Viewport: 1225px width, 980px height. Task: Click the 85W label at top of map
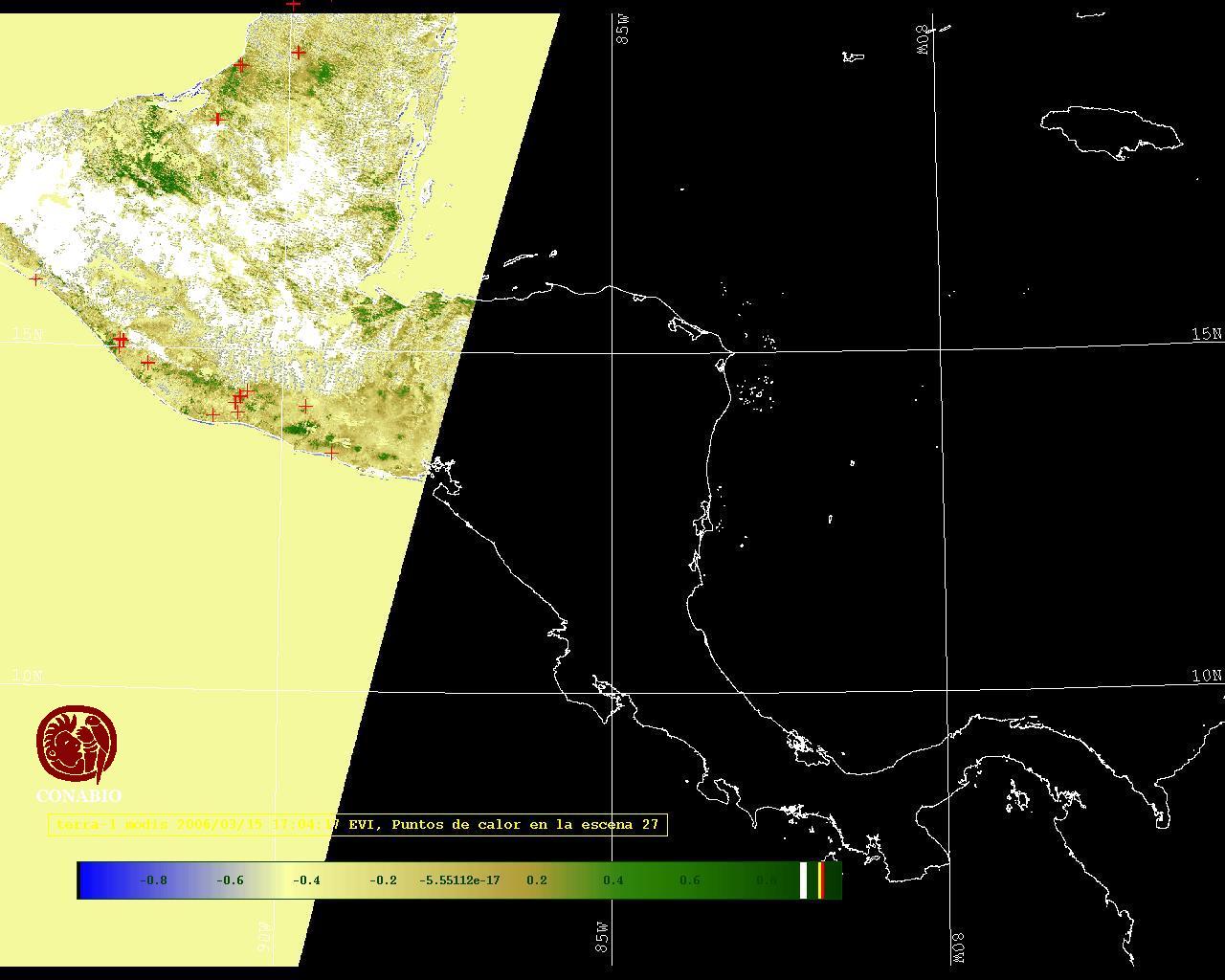(623, 33)
